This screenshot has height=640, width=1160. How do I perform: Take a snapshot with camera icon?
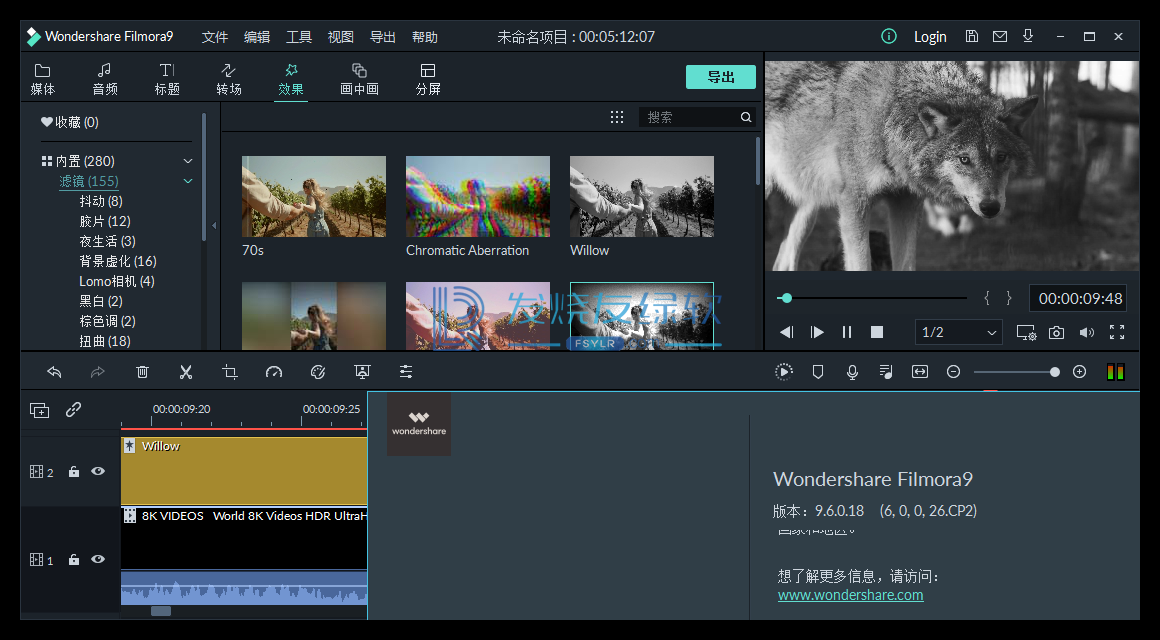1056,332
